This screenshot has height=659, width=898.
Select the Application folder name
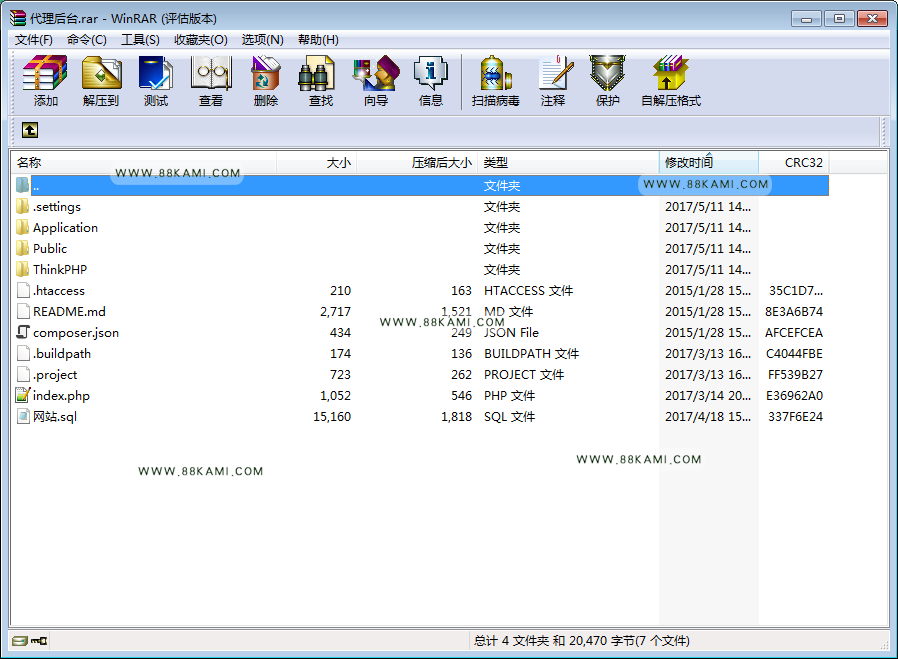point(65,228)
